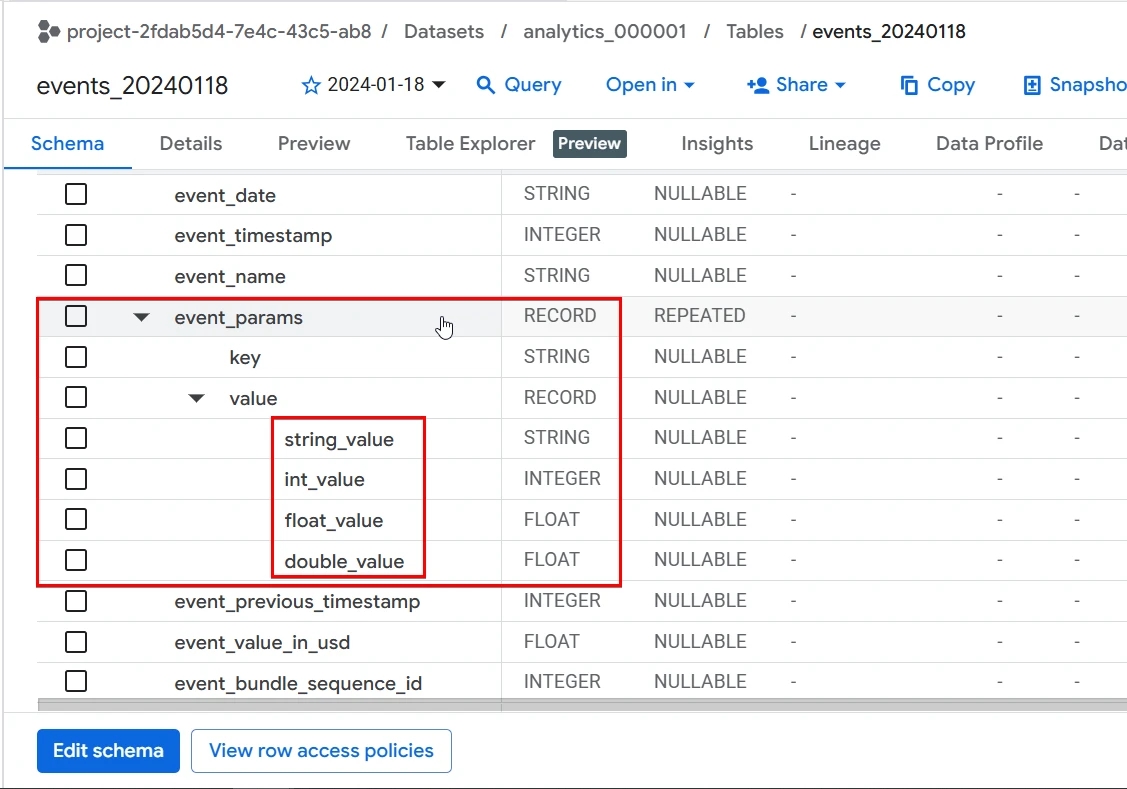This screenshot has width=1127, height=789.
Task: Tick the event_name checkbox
Action: 76,275
